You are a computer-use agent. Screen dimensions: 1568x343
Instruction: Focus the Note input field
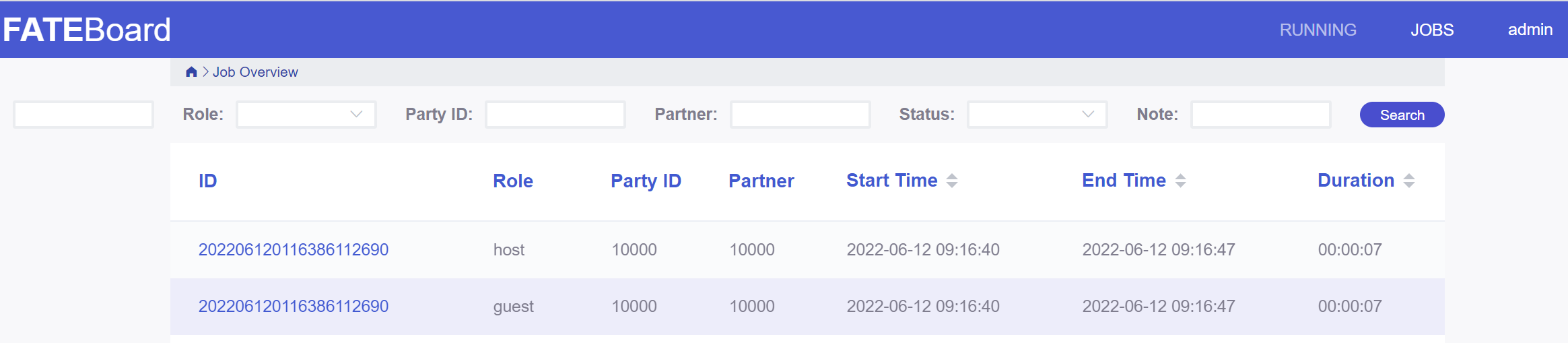(1260, 115)
